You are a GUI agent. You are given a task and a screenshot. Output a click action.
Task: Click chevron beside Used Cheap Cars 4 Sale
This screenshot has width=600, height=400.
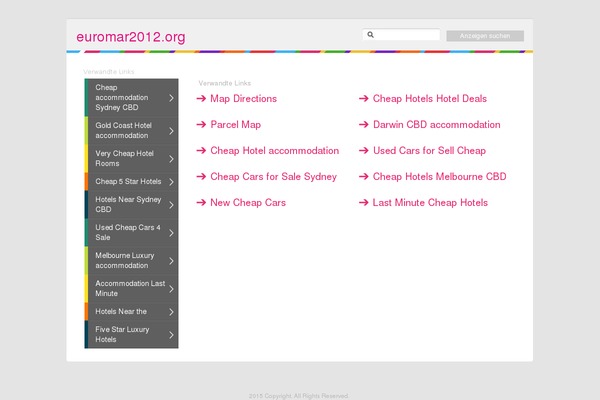171,233
